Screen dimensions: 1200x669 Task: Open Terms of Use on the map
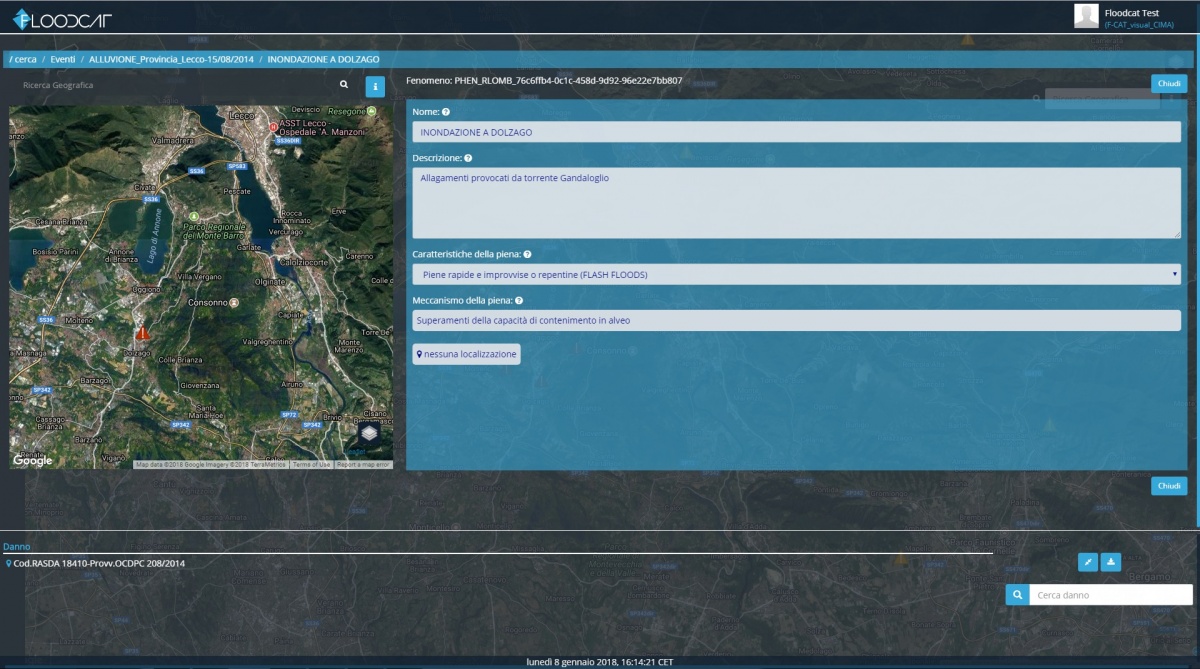pyautogui.click(x=311, y=465)
